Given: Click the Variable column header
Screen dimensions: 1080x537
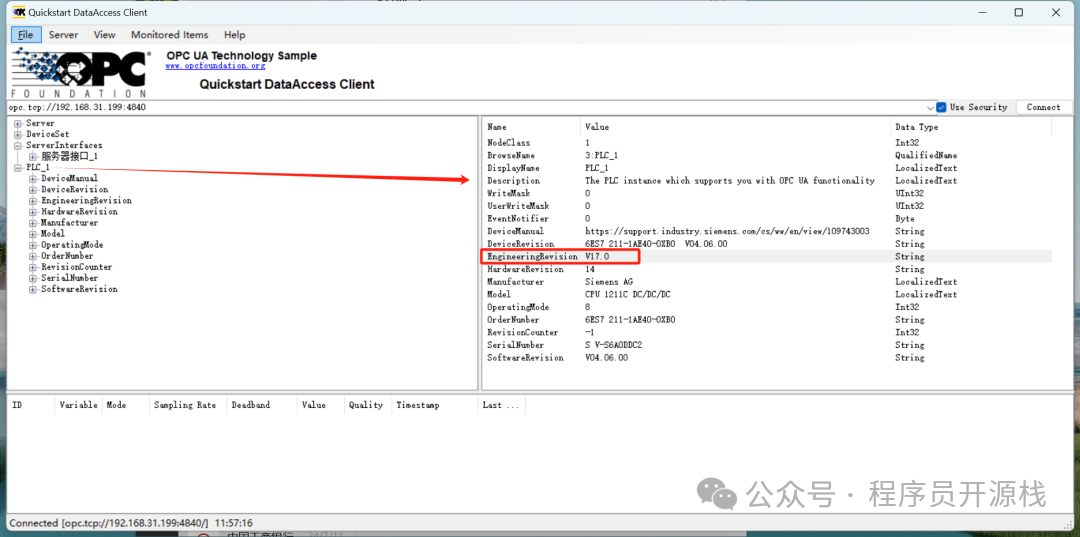Looking at the screenshot, I should click(x=79, y=405).
